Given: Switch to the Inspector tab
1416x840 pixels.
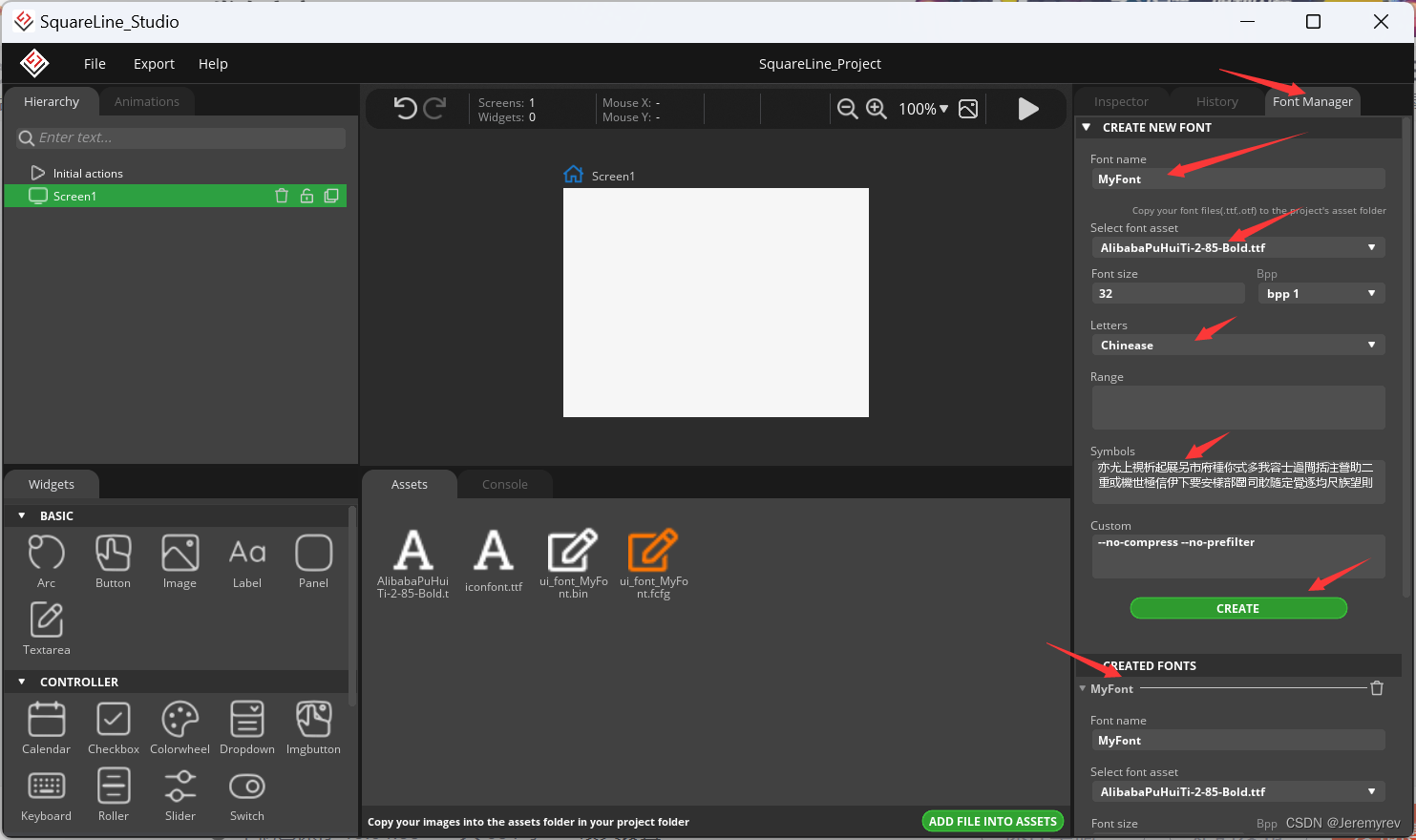Looking at the screenshot, I should (1121, 101).
